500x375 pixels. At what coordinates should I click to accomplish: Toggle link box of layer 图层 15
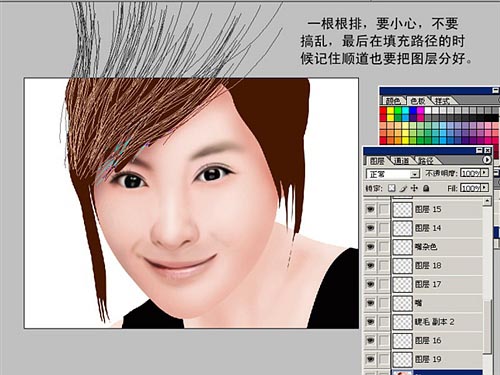[384, 209]
